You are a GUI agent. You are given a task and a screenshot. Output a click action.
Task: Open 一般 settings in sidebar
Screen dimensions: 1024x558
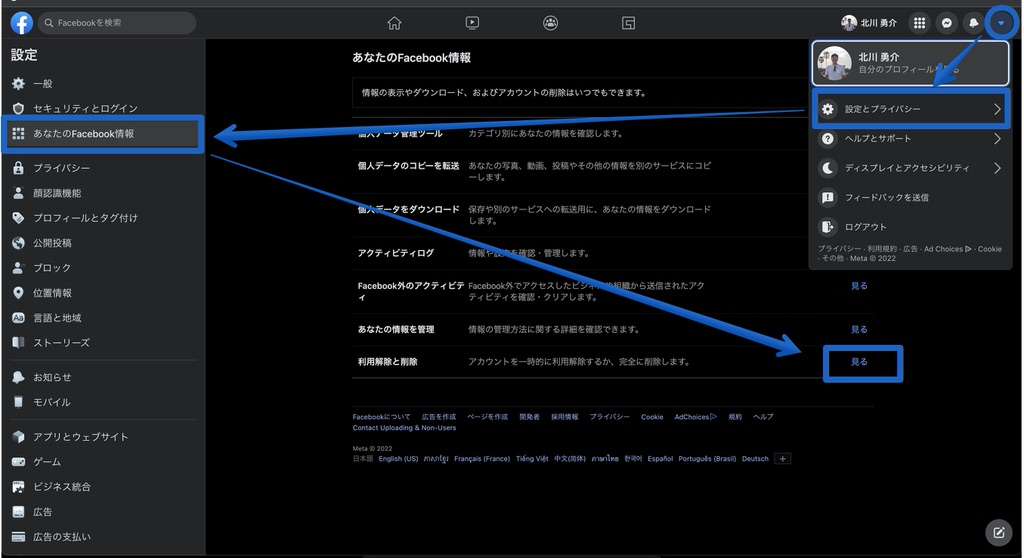coord(103,84)
